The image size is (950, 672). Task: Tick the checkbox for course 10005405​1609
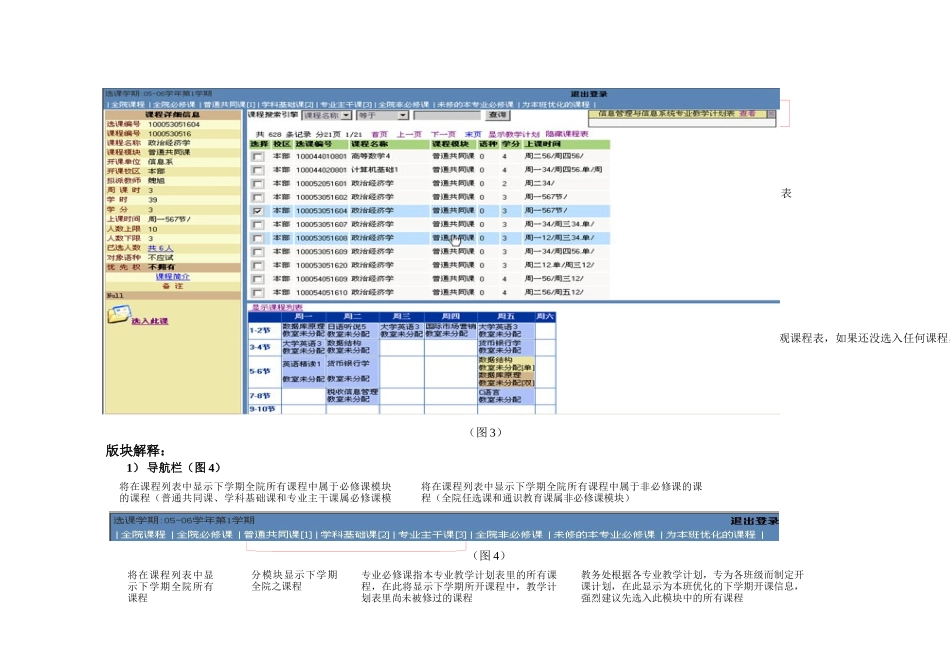pyautogui.click(x=258, y=279)
